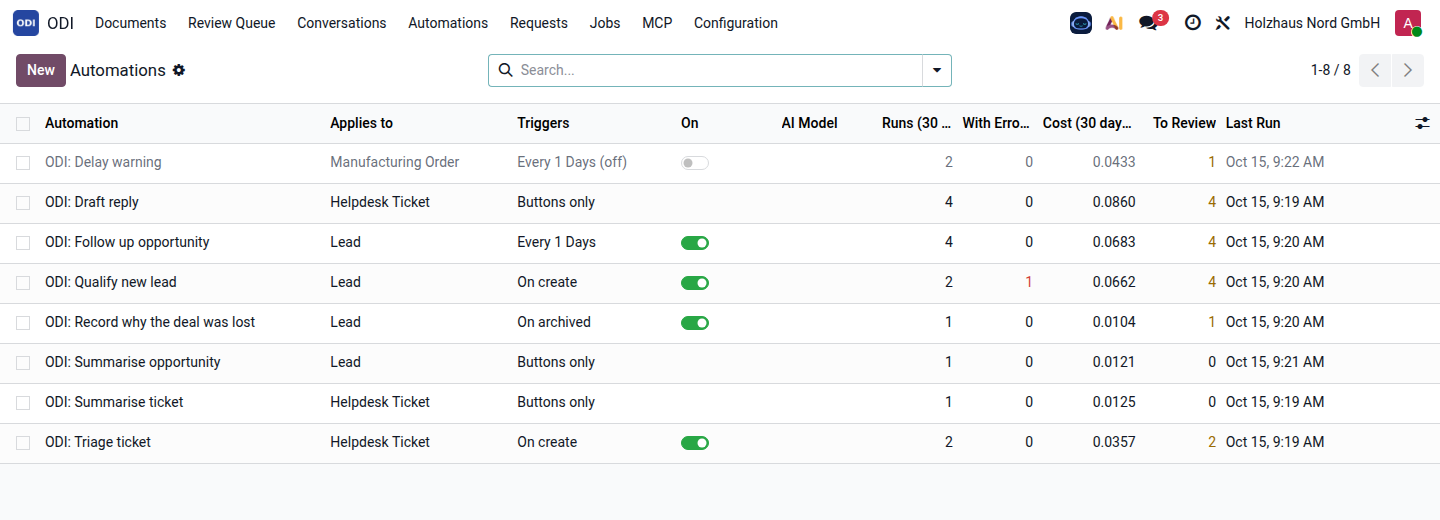Screen dimensions: 1440x520
Task: Sort by the Applies to column header
Action: 362,123
